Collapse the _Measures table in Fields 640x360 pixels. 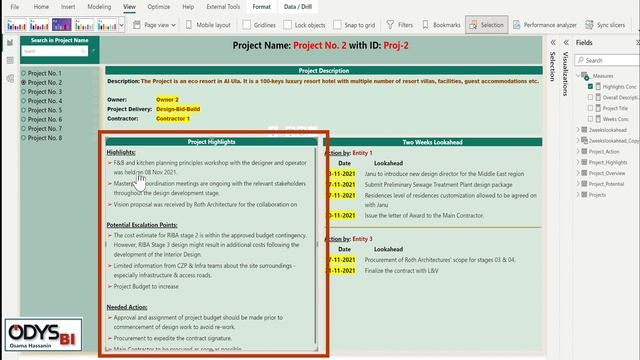tap(578, 76)
